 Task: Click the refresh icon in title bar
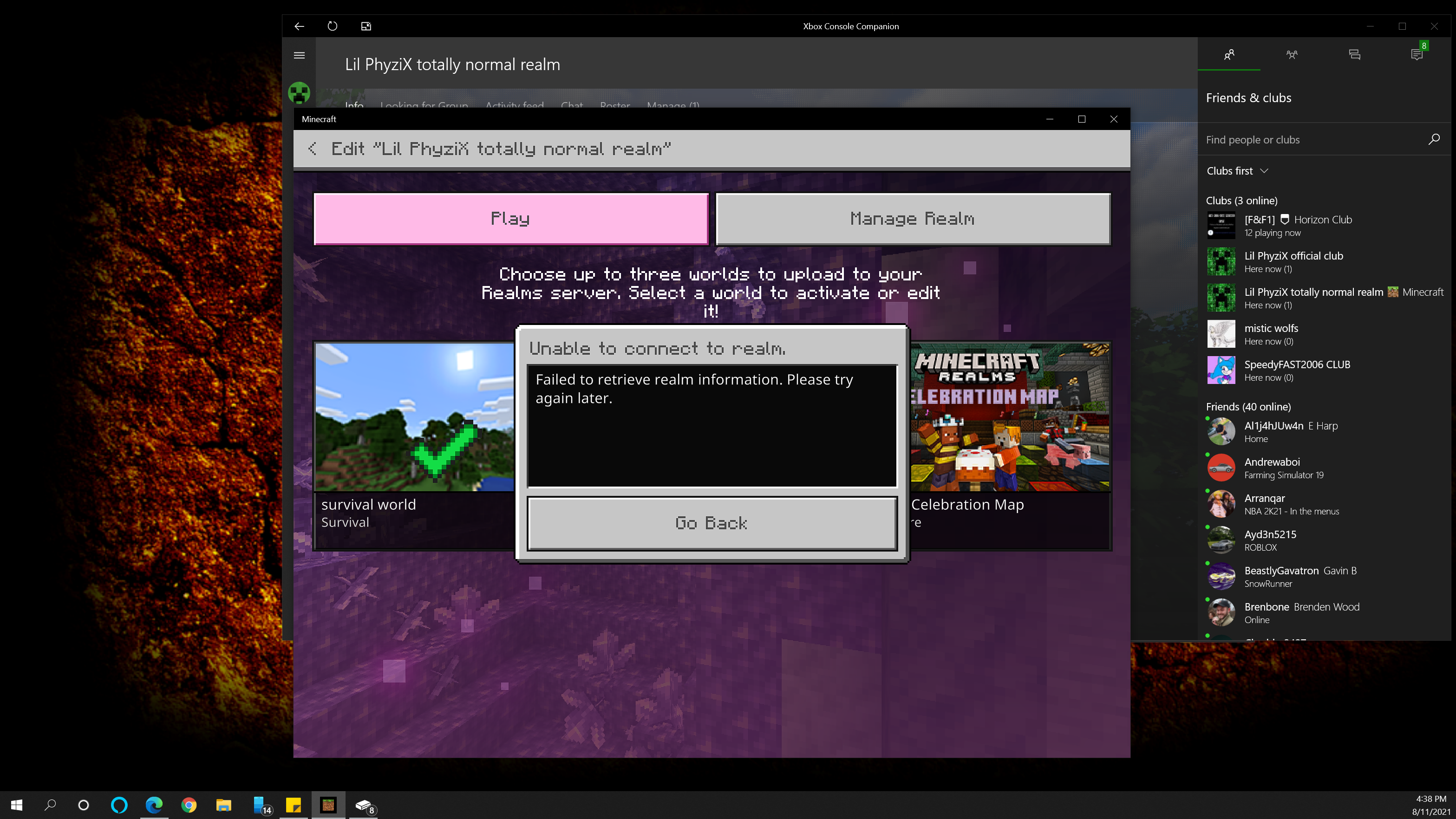(x=333, y=26)
